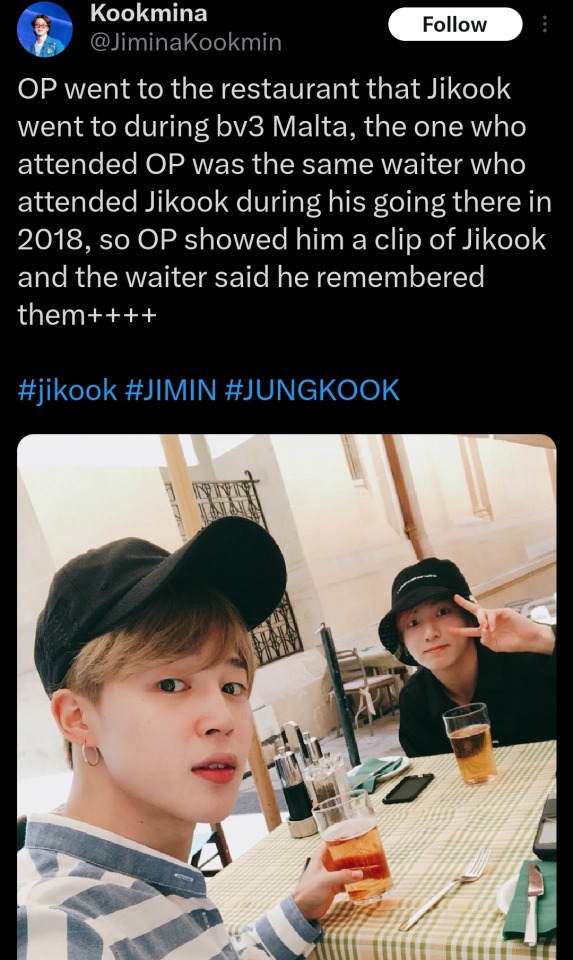Viewport: 573px width, 960px height.
Task: Tap 'them++++' at the end of the tweet
Action: point(87,315)
